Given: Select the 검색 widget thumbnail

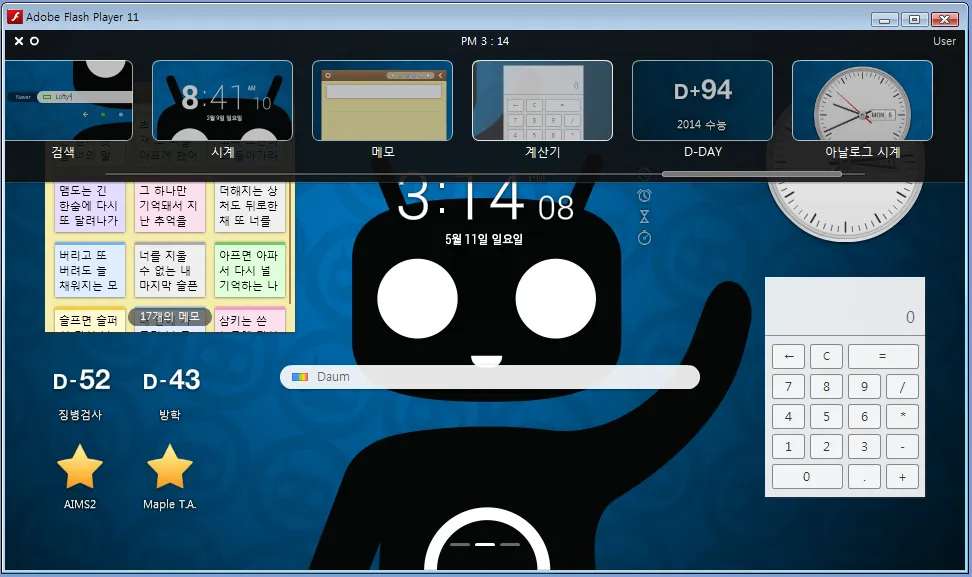Looking at the screenshot, I should 69,100.
